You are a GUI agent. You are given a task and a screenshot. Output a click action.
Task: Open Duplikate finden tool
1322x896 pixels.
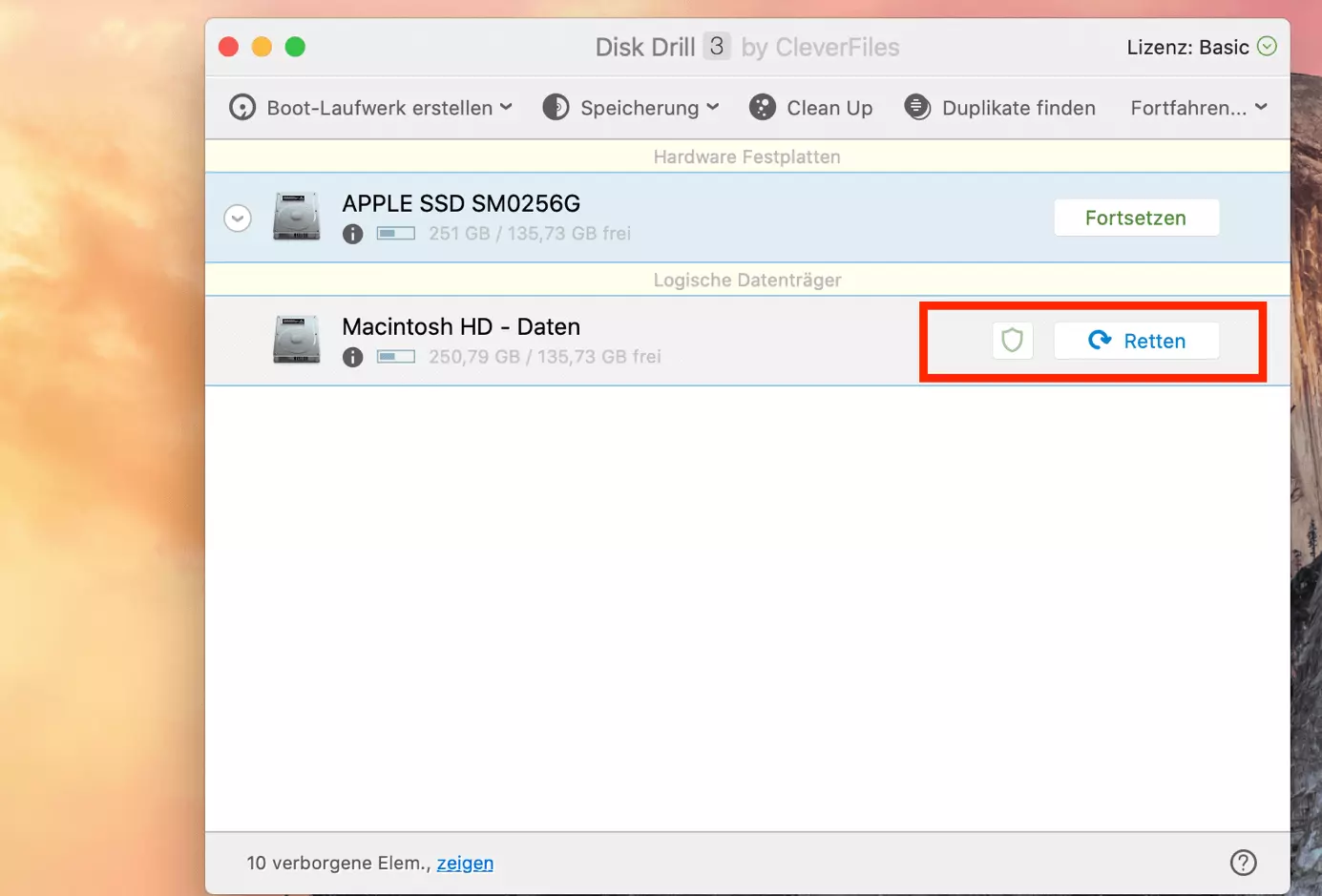tap(1000, 108)
